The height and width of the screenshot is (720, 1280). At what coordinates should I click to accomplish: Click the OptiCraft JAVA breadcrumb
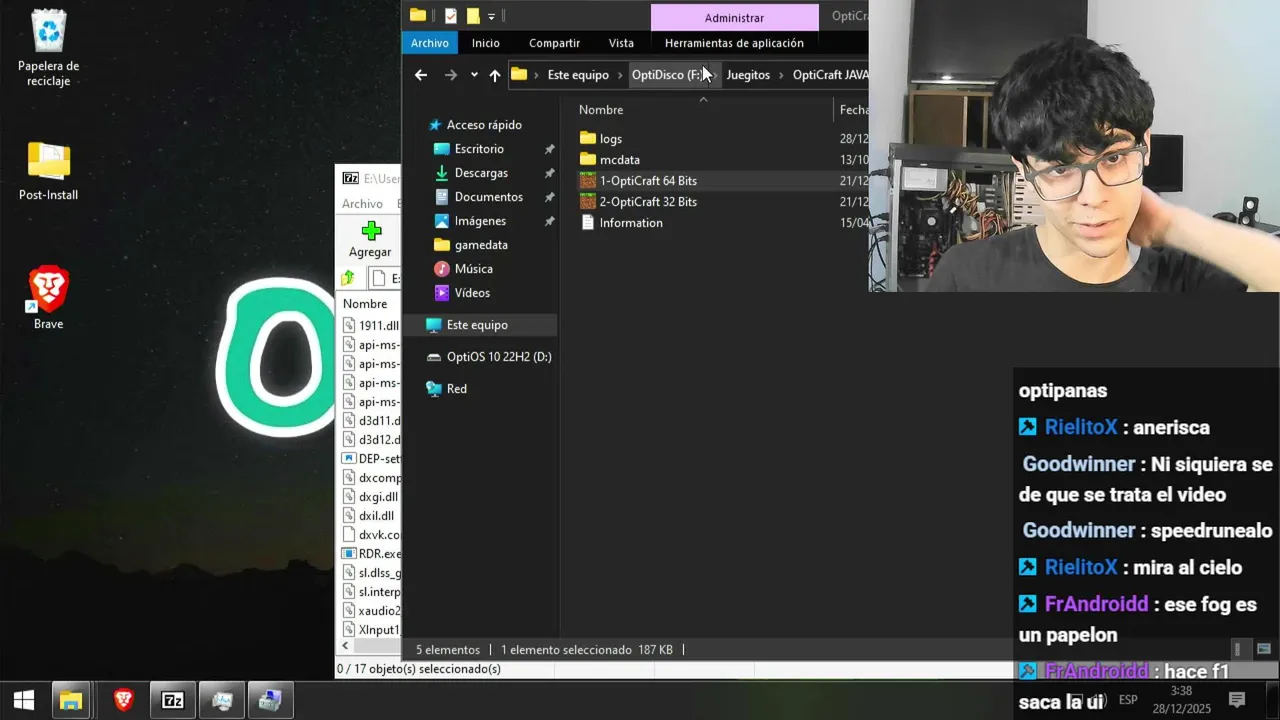click(x=830, y=75)
